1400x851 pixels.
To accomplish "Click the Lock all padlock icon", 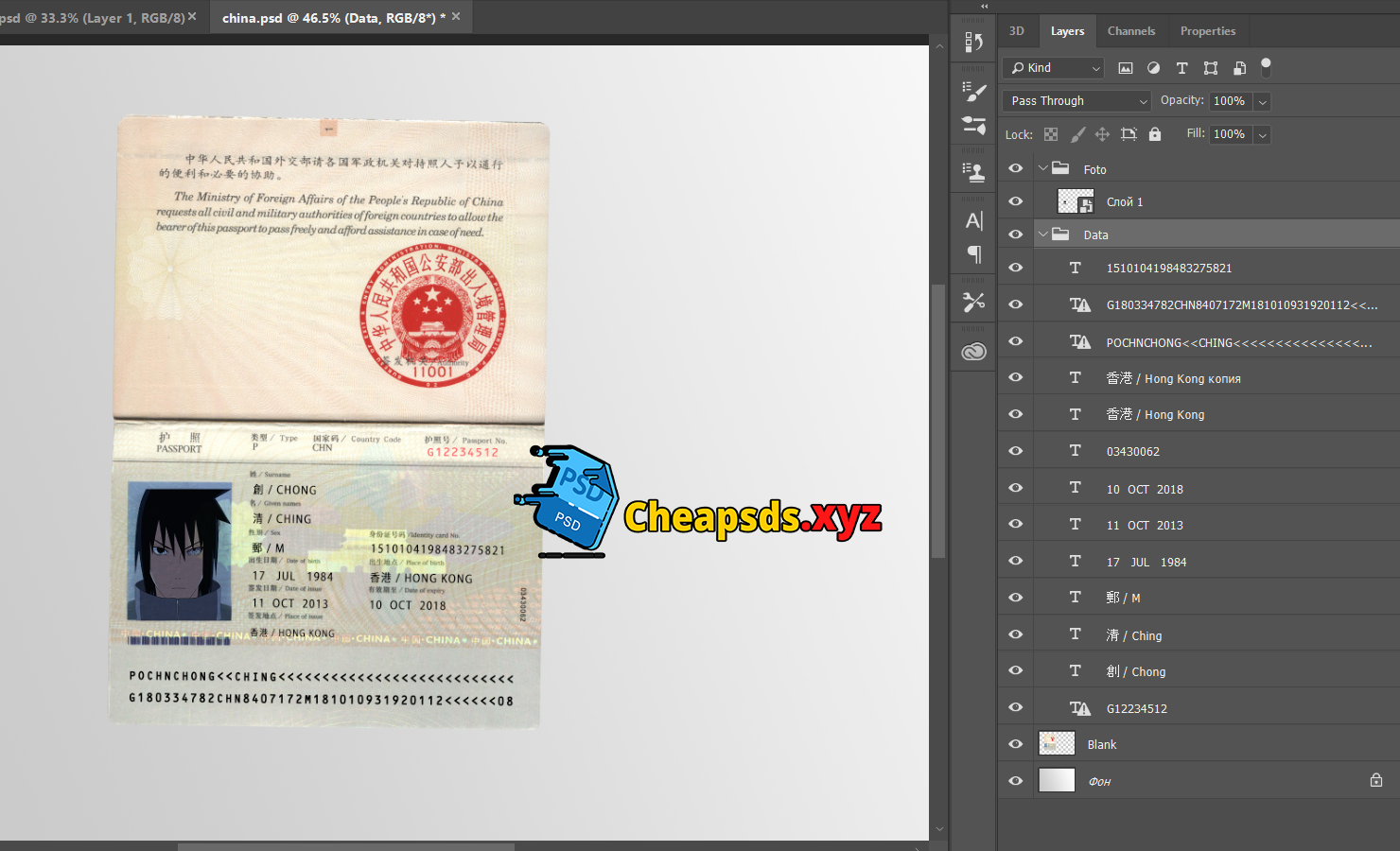I will click(x=1154, y=134).
